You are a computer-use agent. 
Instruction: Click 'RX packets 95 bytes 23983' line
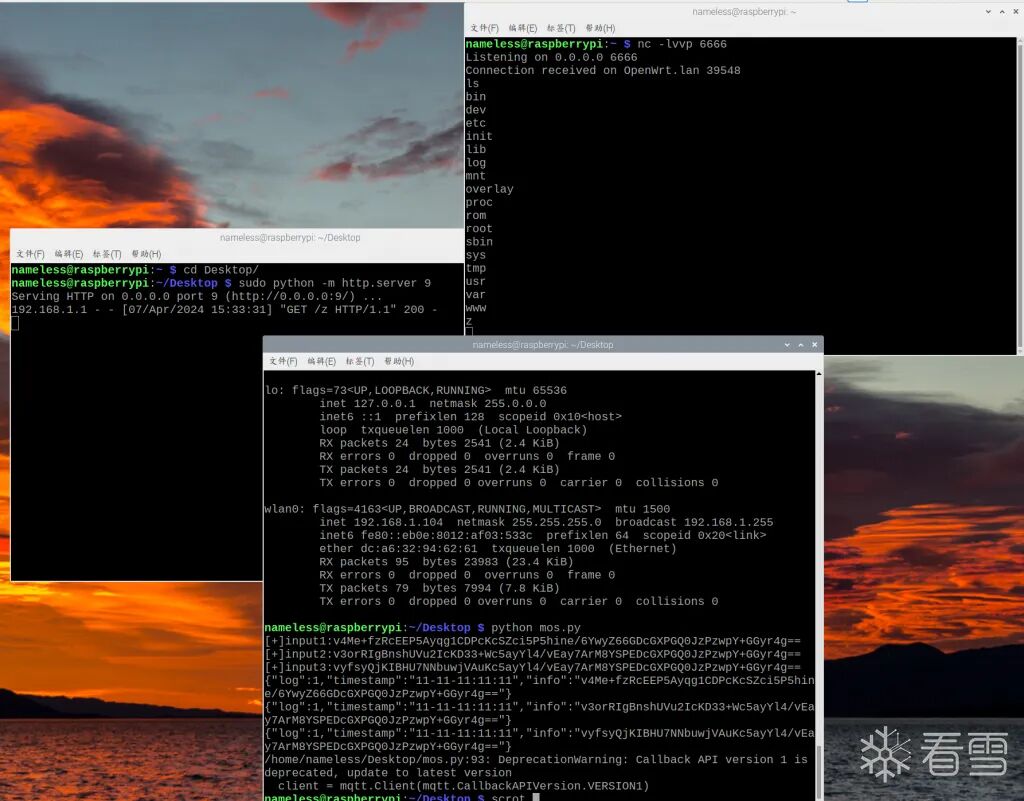point(446,562)
